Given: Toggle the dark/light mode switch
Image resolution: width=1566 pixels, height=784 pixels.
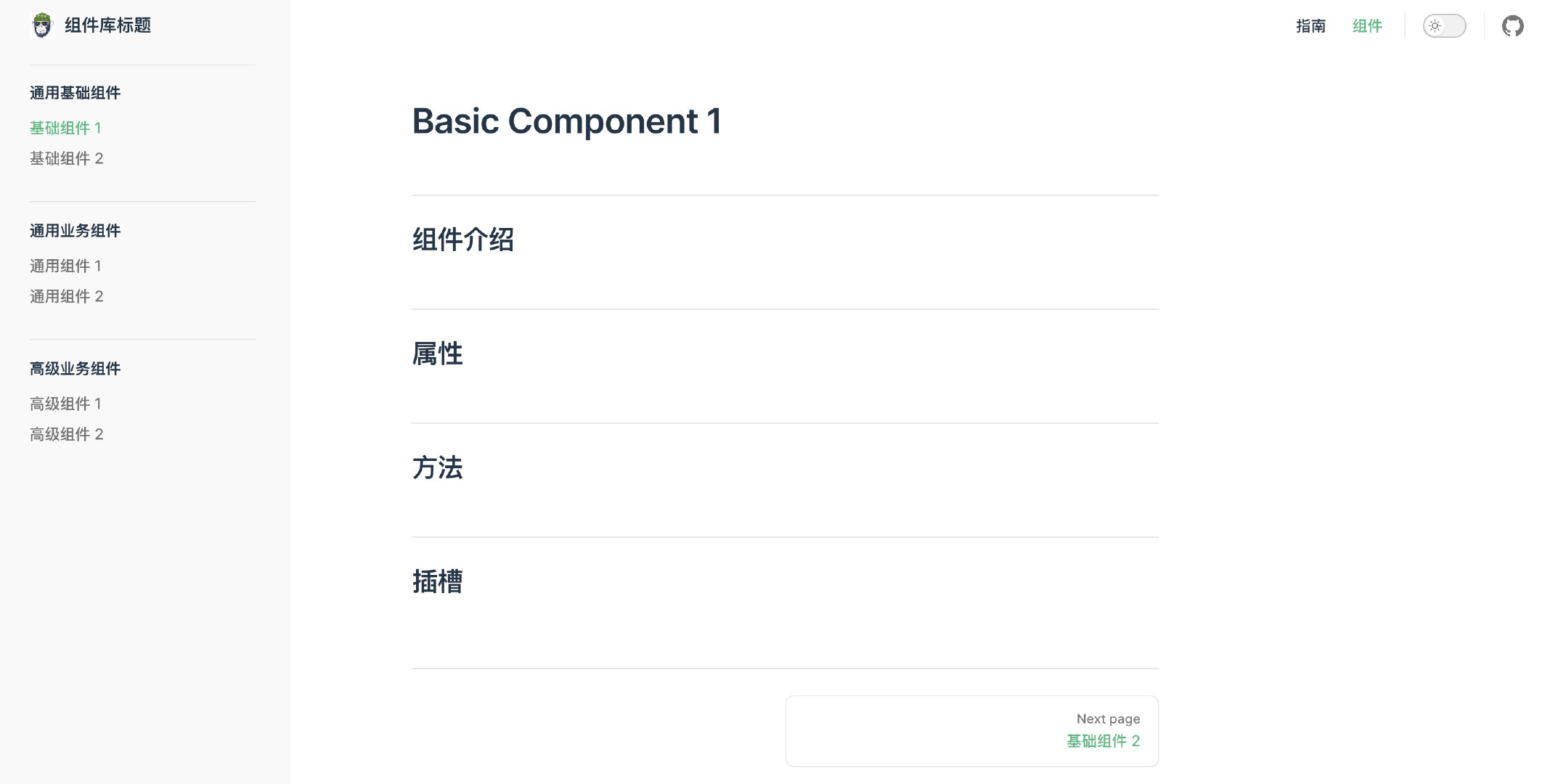Looking at the screenshot, I should (1444, 27).
